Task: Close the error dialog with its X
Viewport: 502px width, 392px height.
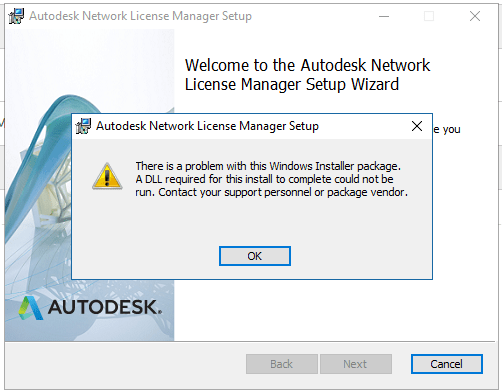Action: tap(417, 126)
